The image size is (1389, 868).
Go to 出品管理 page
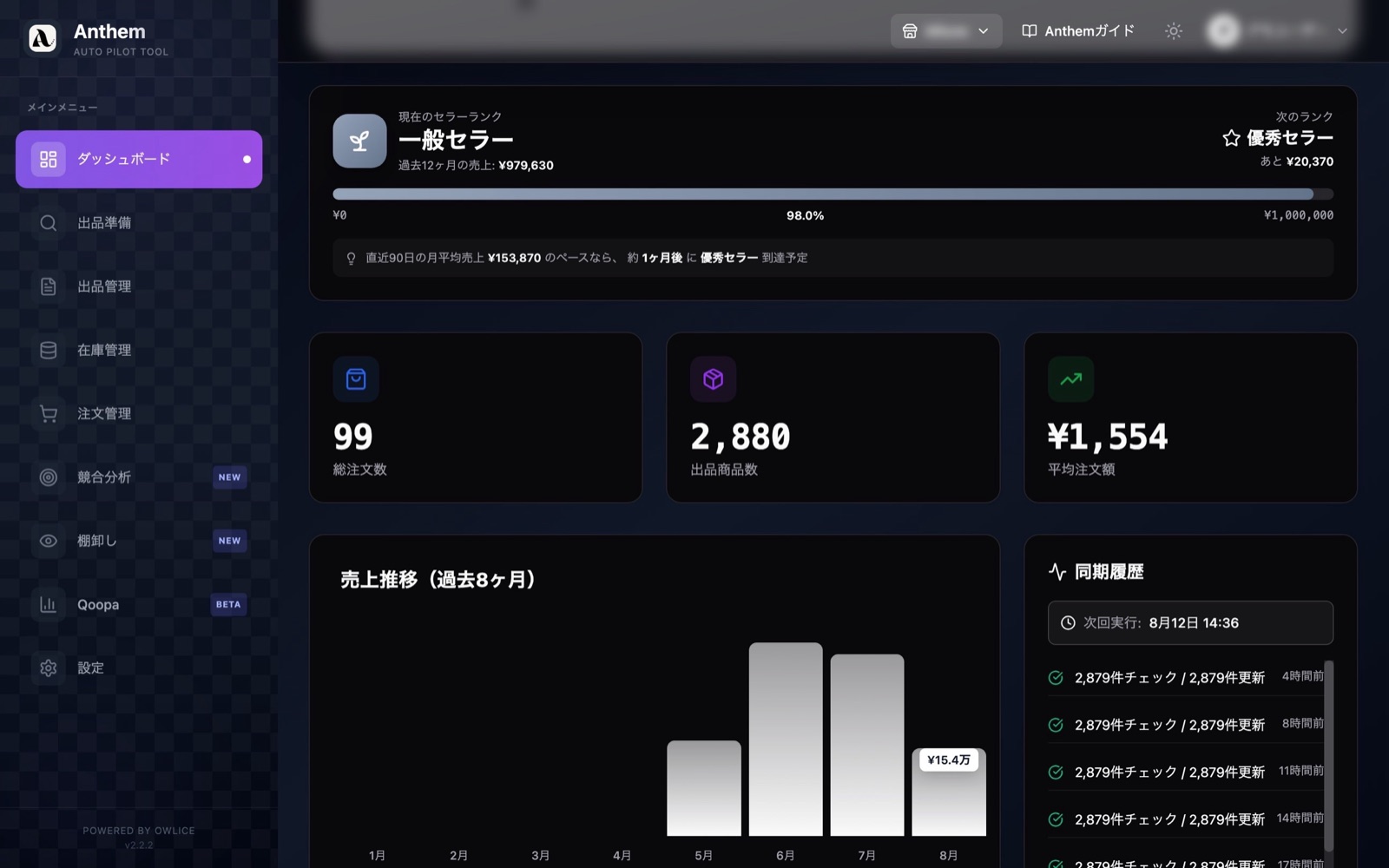(x=139, y=286)
